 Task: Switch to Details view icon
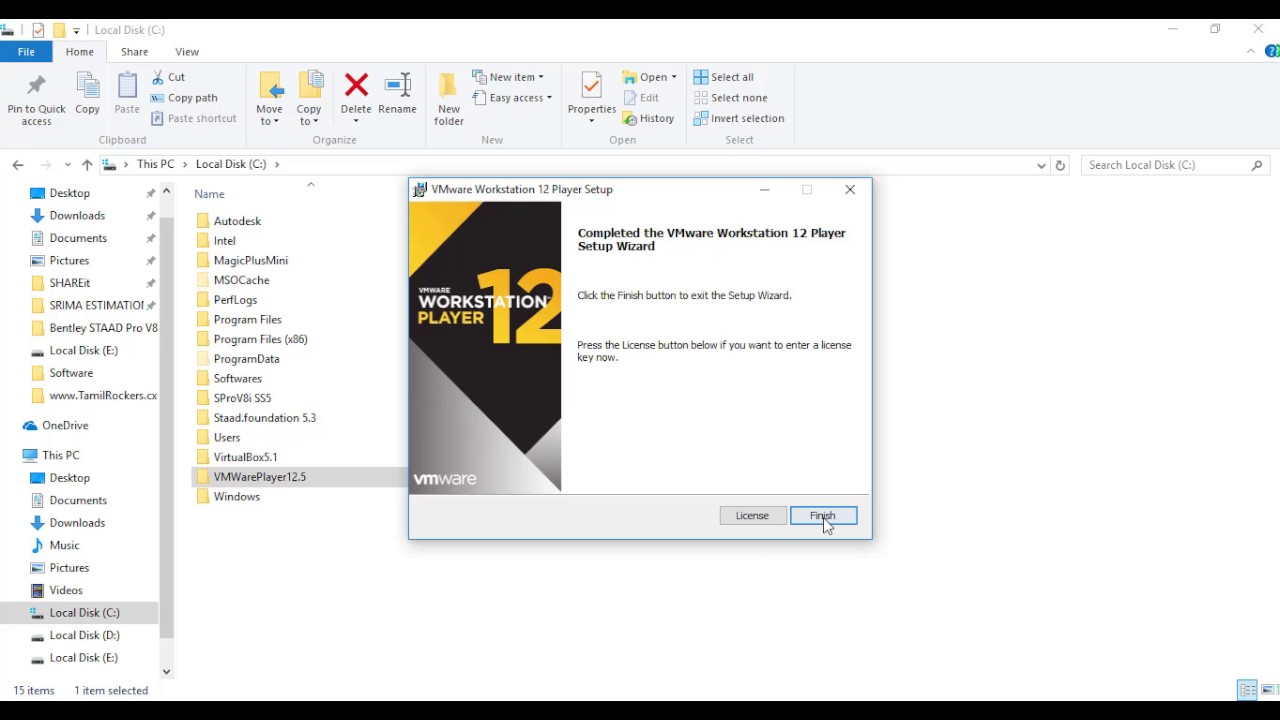[1247, 690]
